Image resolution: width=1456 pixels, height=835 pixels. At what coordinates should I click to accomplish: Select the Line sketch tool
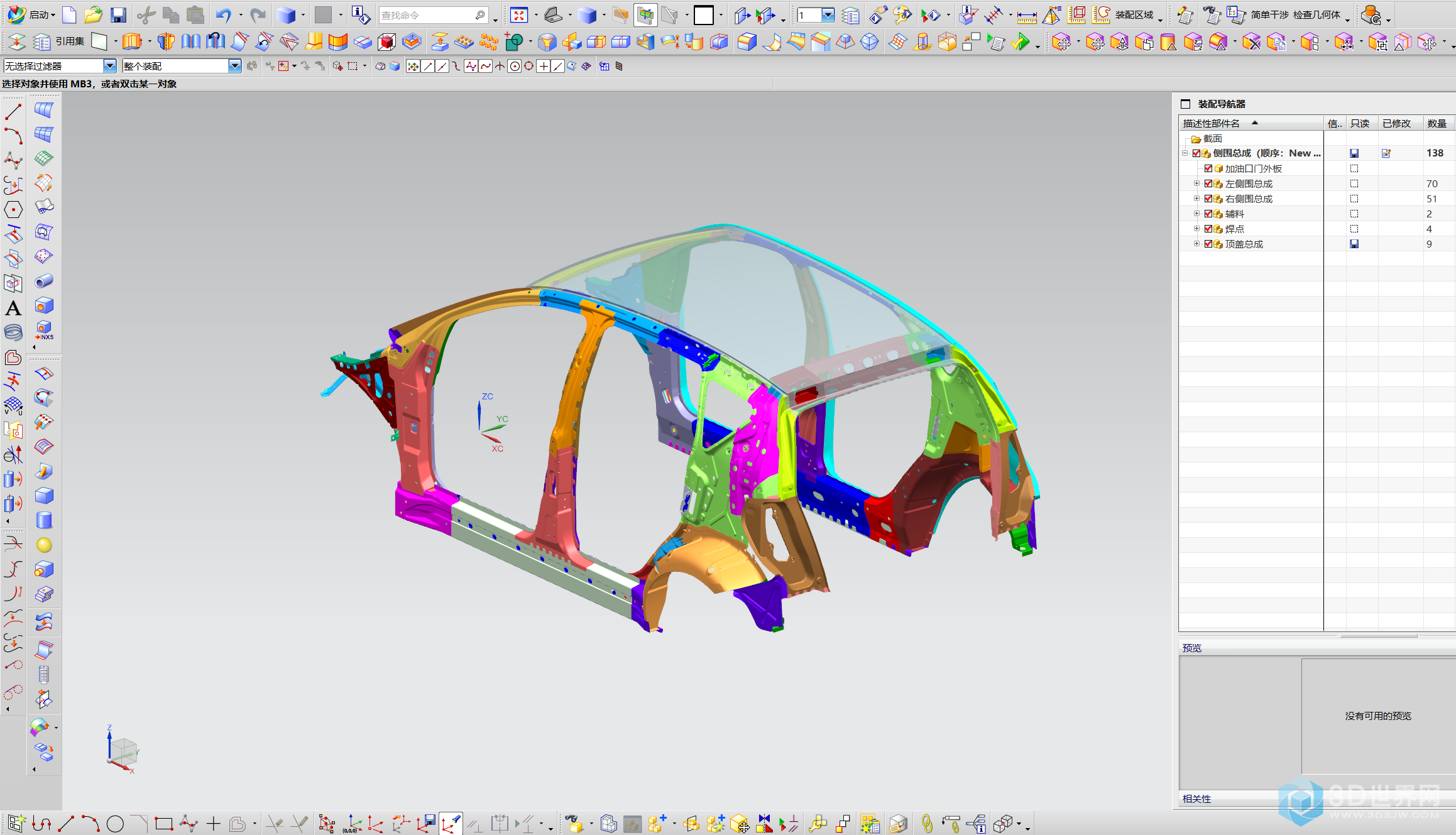coord(13,112)
